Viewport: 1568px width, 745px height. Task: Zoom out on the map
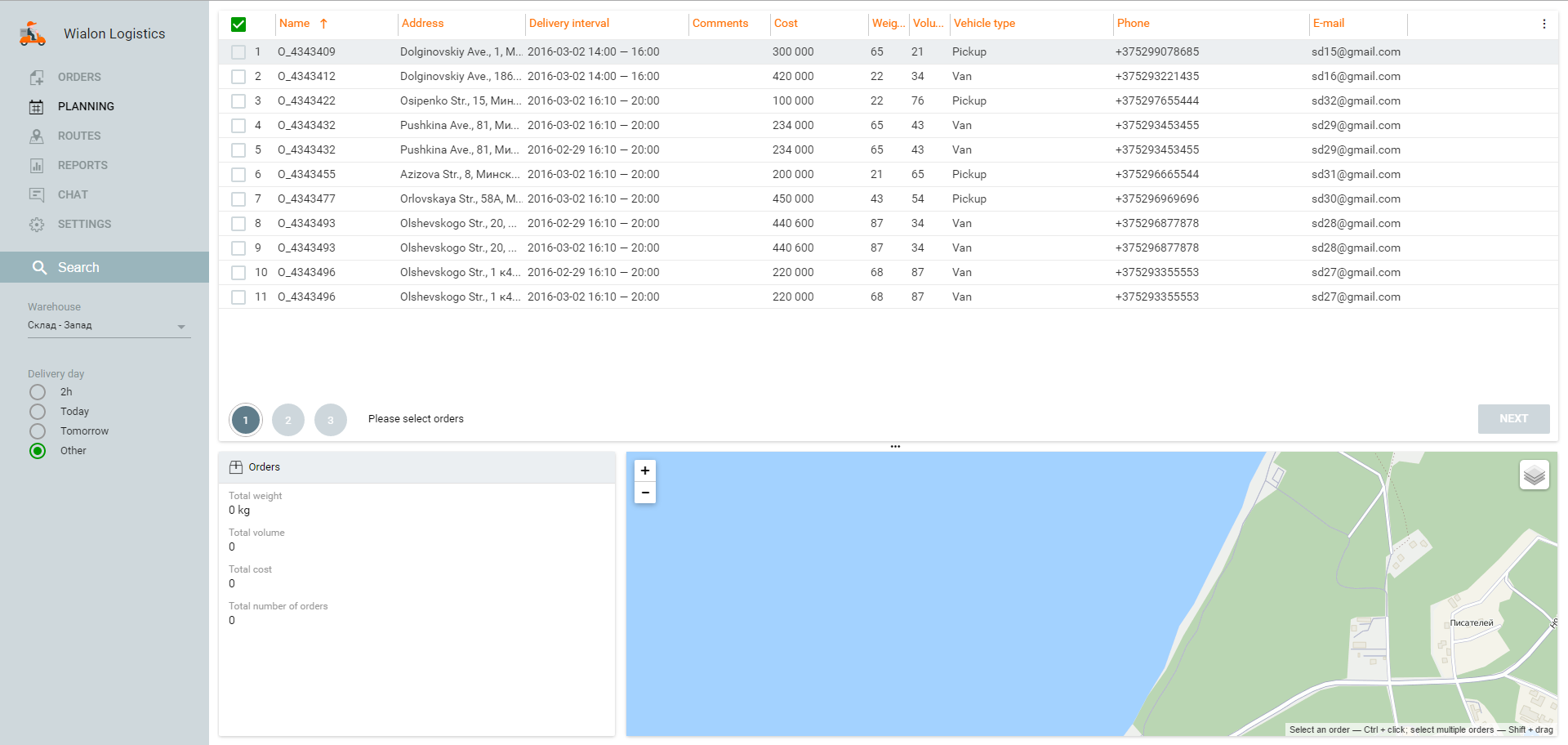click(645, 493)
